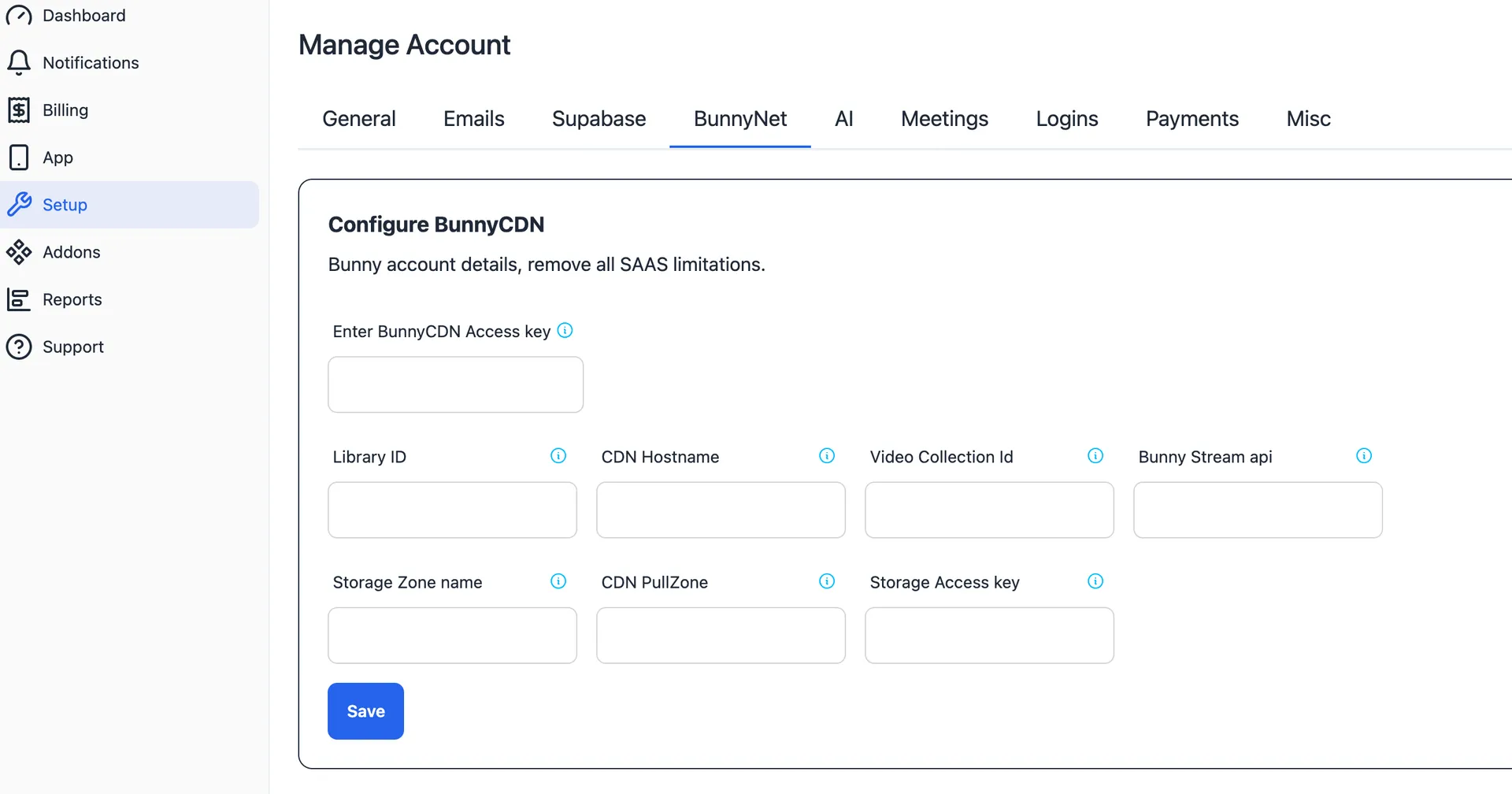Click the Configure BunnyCDN section title
The width and height of the screenshot is (1512, 794).
point(436,224)
